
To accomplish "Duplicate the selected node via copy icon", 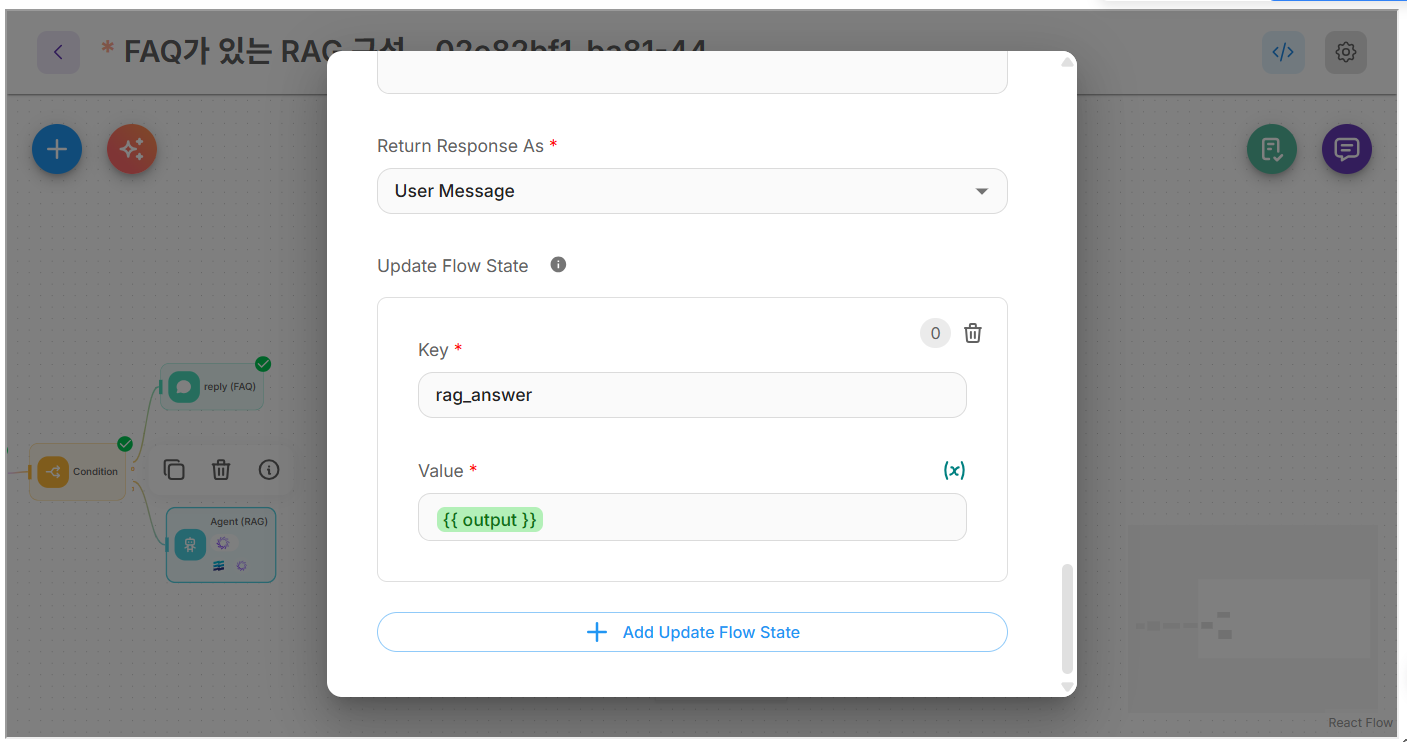I will pyautogui.click(x=174, y=470).
